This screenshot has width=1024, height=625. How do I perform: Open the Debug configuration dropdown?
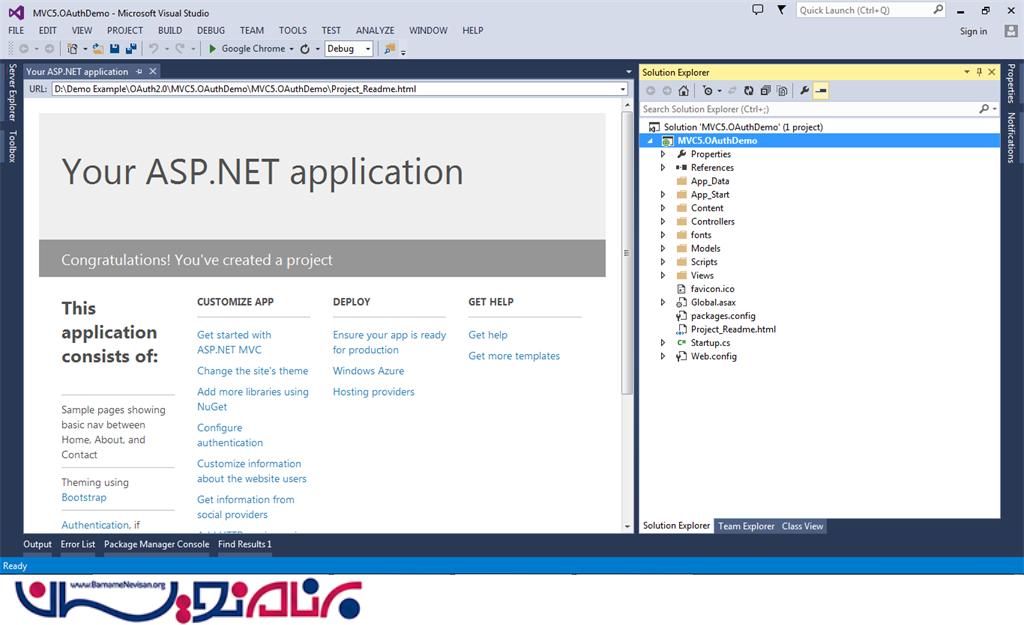(x=368, y=48)
